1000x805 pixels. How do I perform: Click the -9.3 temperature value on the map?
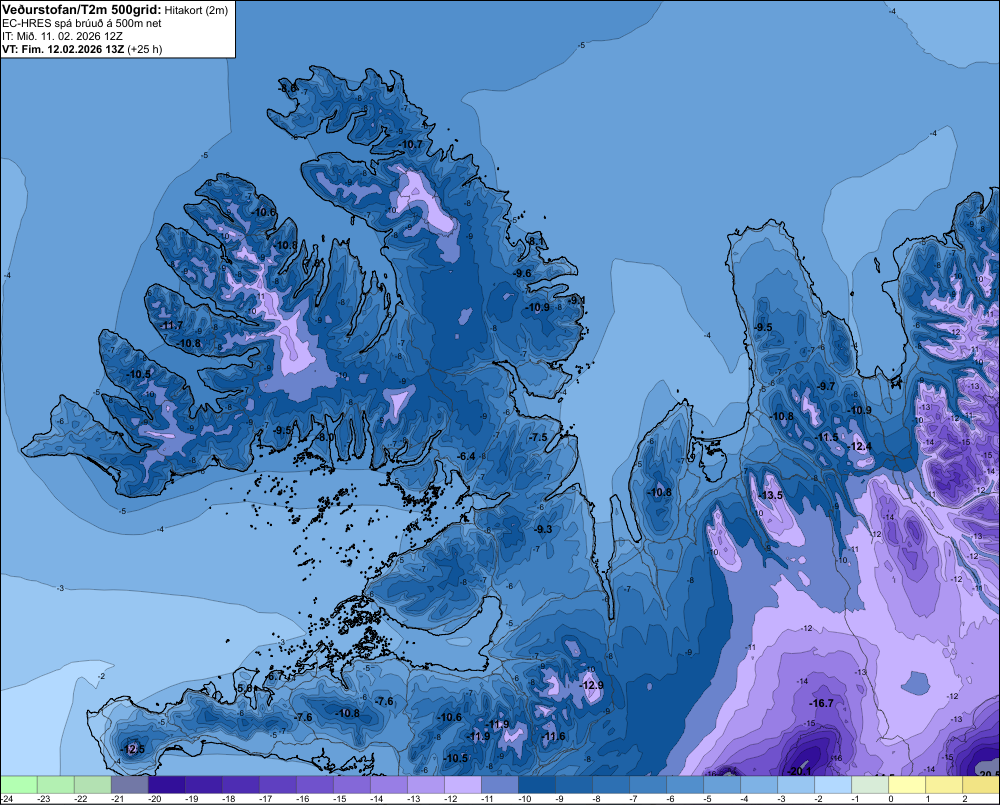click(543, 529)
